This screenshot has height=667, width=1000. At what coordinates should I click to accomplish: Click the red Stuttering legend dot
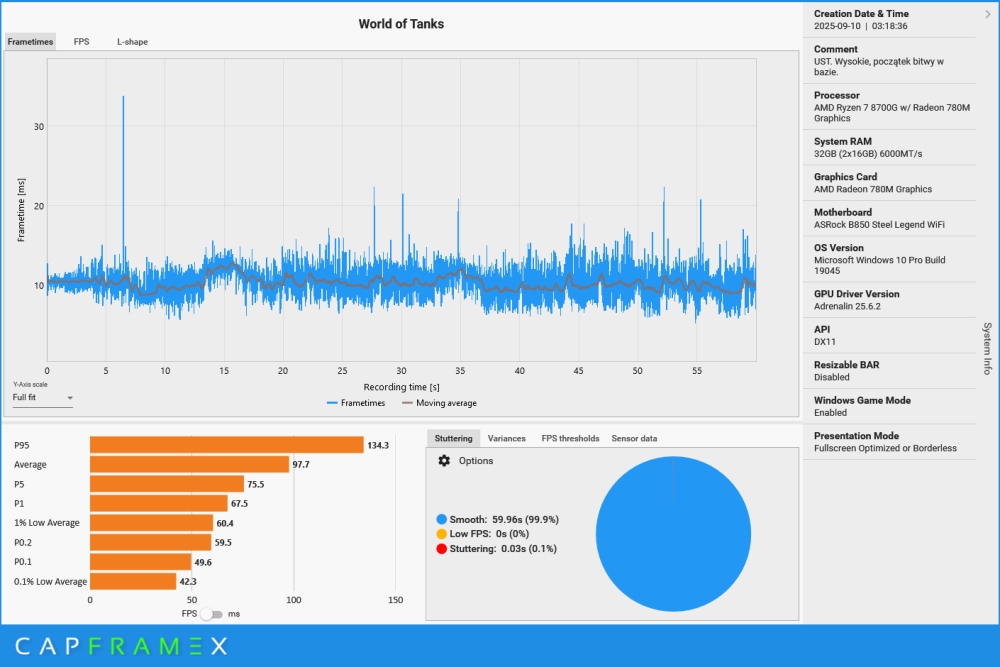pyautogui.click(x=441, y=549)
